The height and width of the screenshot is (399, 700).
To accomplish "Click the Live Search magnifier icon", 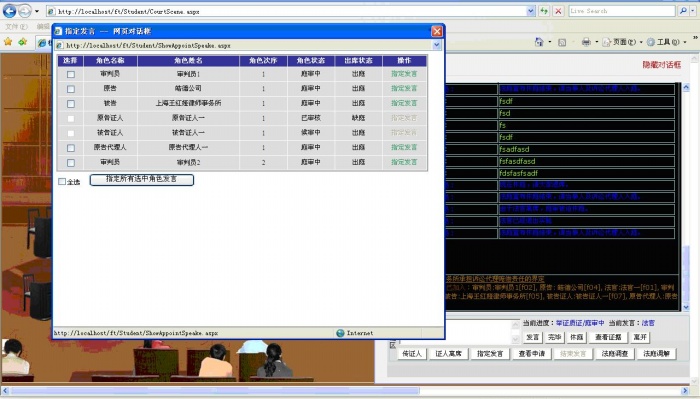I will pyautogui.click(x=683, y=11).
